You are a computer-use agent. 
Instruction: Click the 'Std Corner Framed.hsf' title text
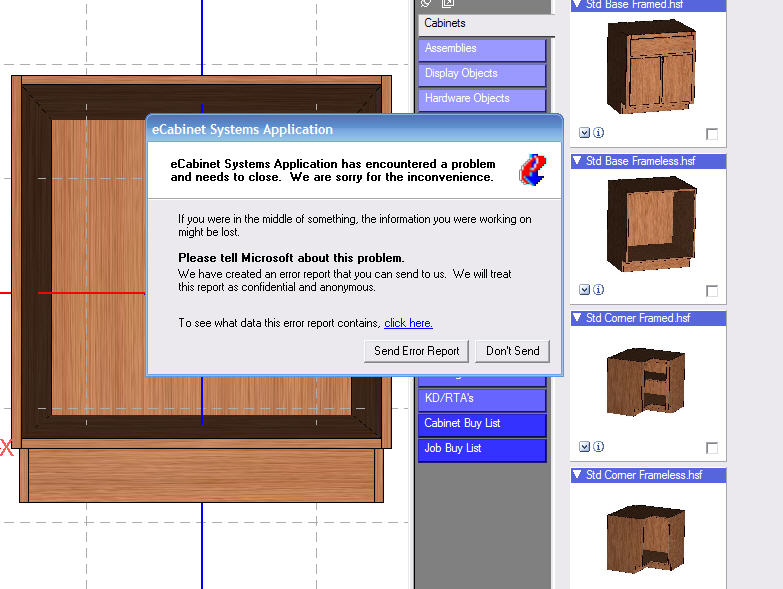coord(638,318)
